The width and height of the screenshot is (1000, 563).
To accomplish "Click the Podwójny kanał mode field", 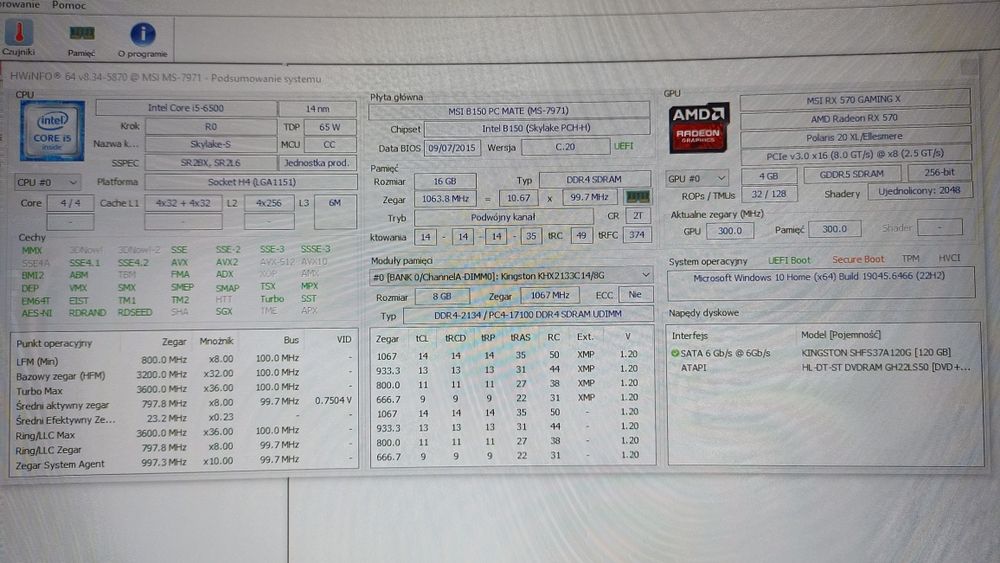I will pyautogui.click(x=503, y=217).
